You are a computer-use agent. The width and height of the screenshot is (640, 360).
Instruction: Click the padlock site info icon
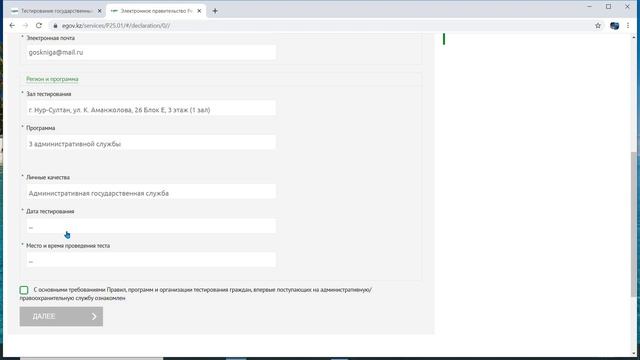point(56,25)
